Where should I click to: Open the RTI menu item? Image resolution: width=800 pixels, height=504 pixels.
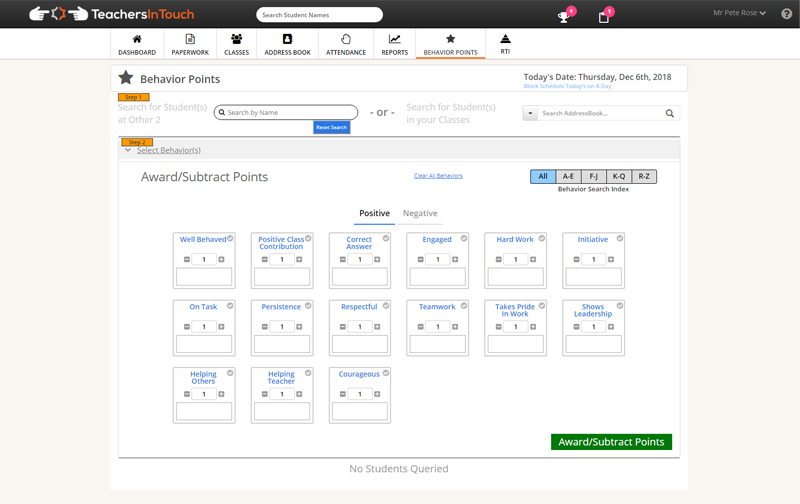505,43
